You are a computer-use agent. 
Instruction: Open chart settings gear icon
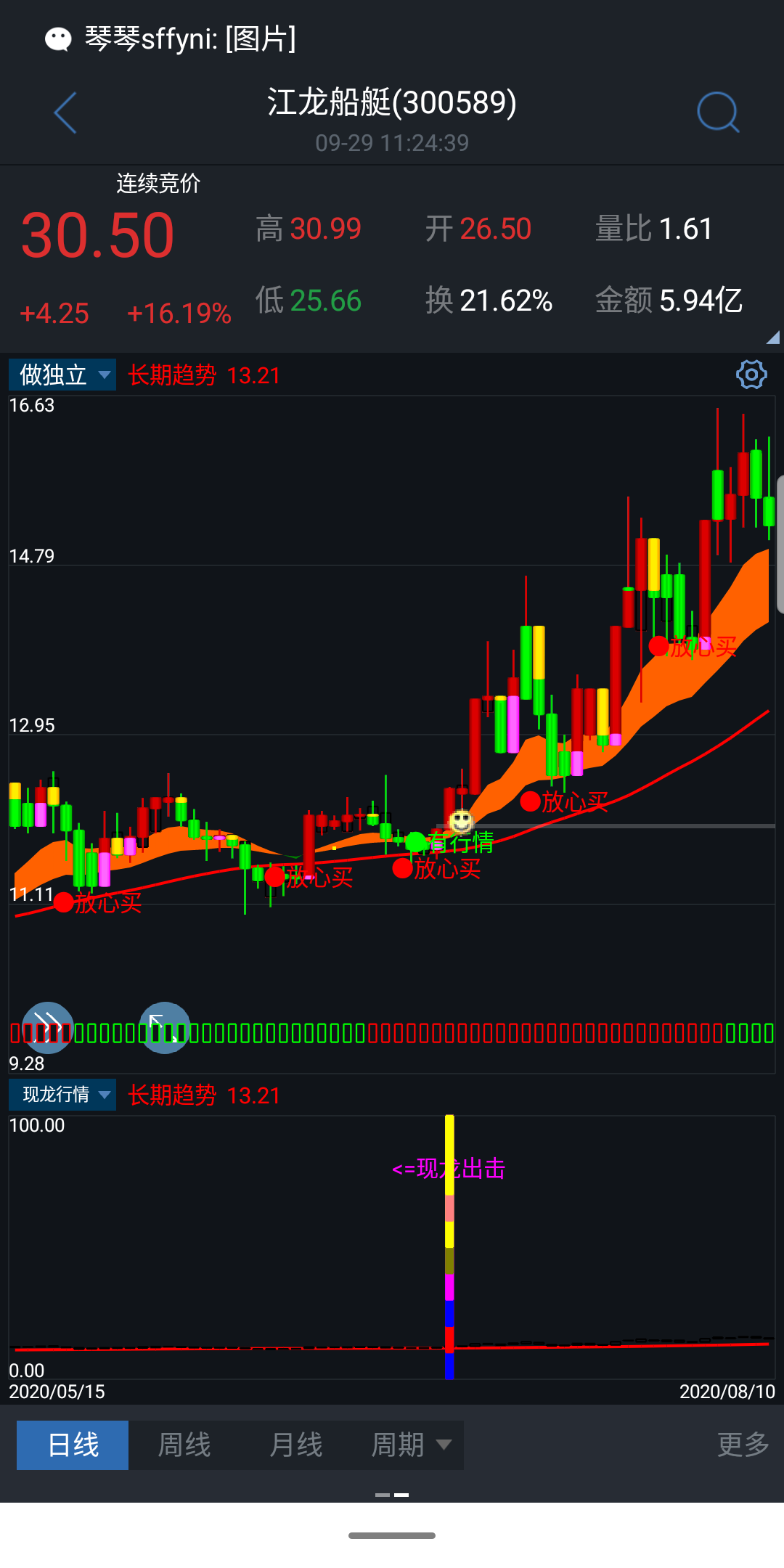coord(751,375)
